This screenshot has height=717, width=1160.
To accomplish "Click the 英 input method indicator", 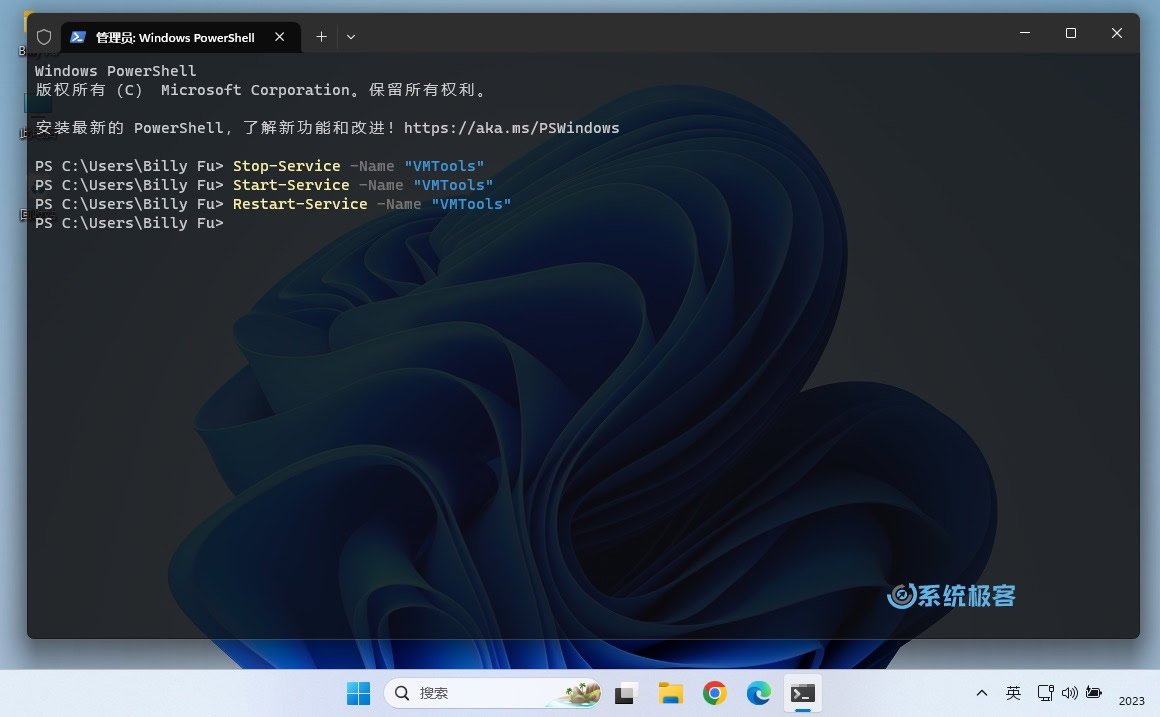I will tap(1014, 693).
